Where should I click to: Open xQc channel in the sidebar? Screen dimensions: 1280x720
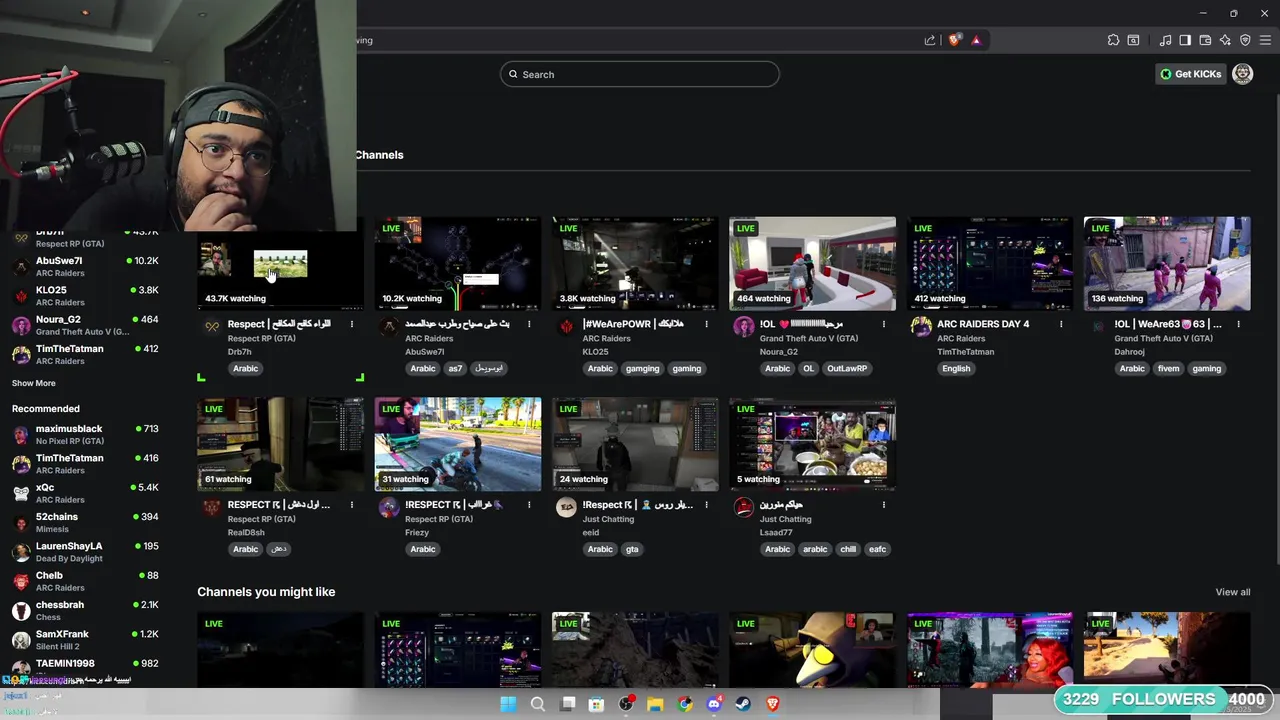click(x=85, y=493)
